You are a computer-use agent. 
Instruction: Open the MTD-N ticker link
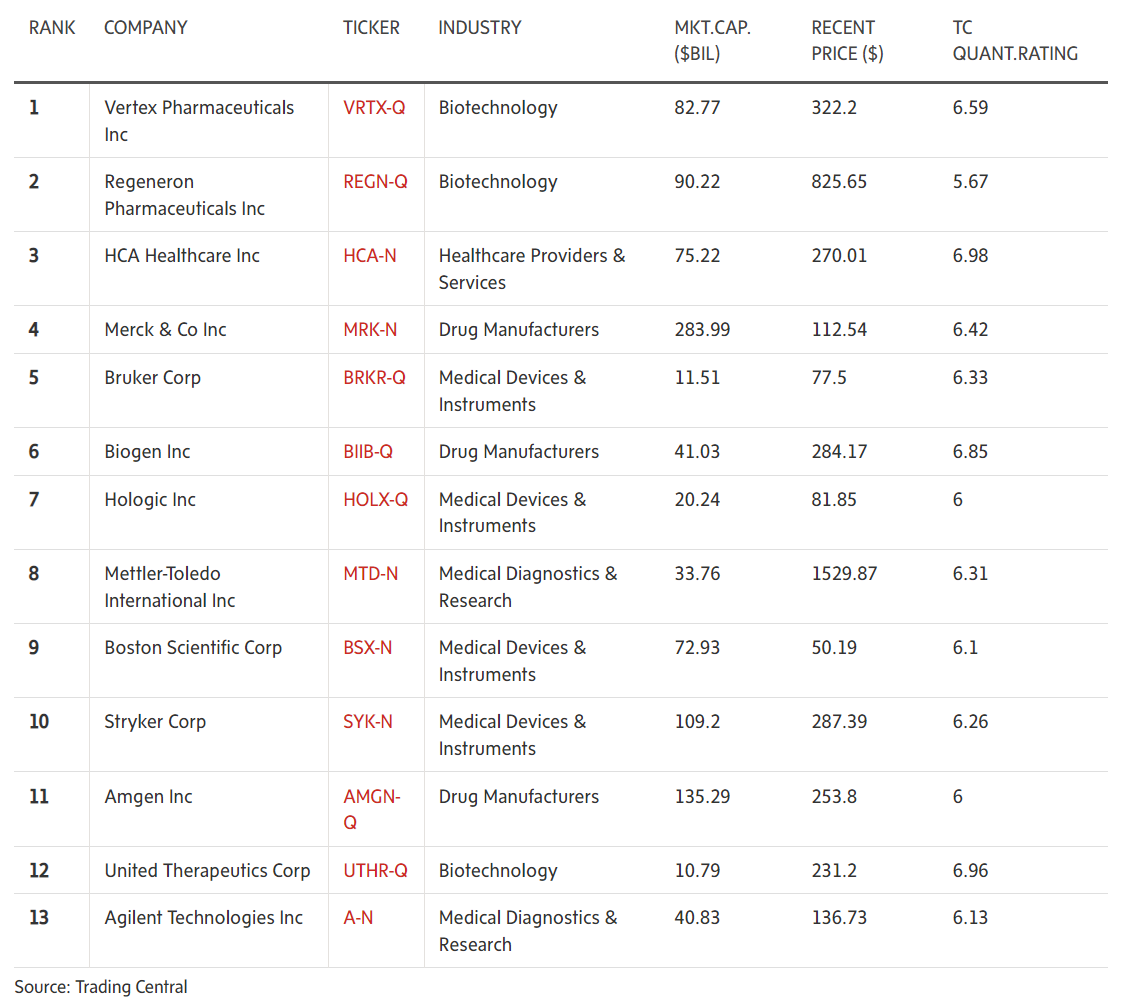pos(370,574)
